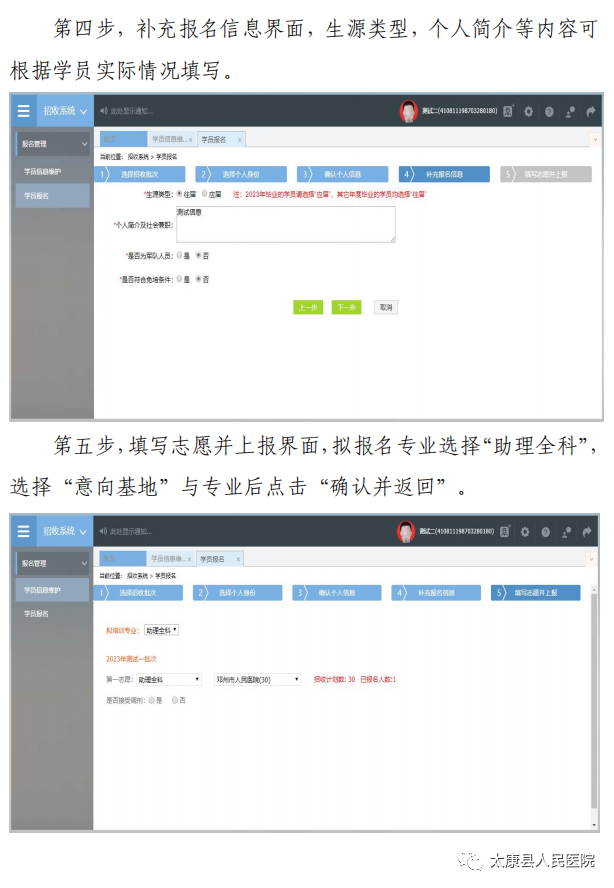Screen dimensions: 614x888
Task: Choose 是 for 是否为军队人员
Action: click(180, 255)
